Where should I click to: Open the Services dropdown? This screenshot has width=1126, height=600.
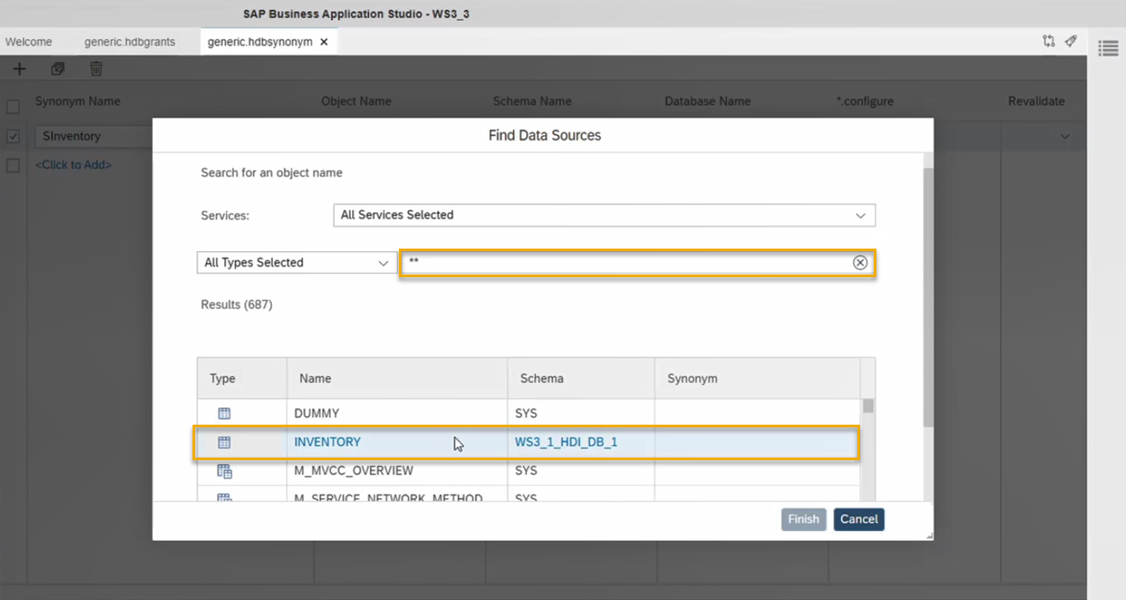[x=604, y=215]
